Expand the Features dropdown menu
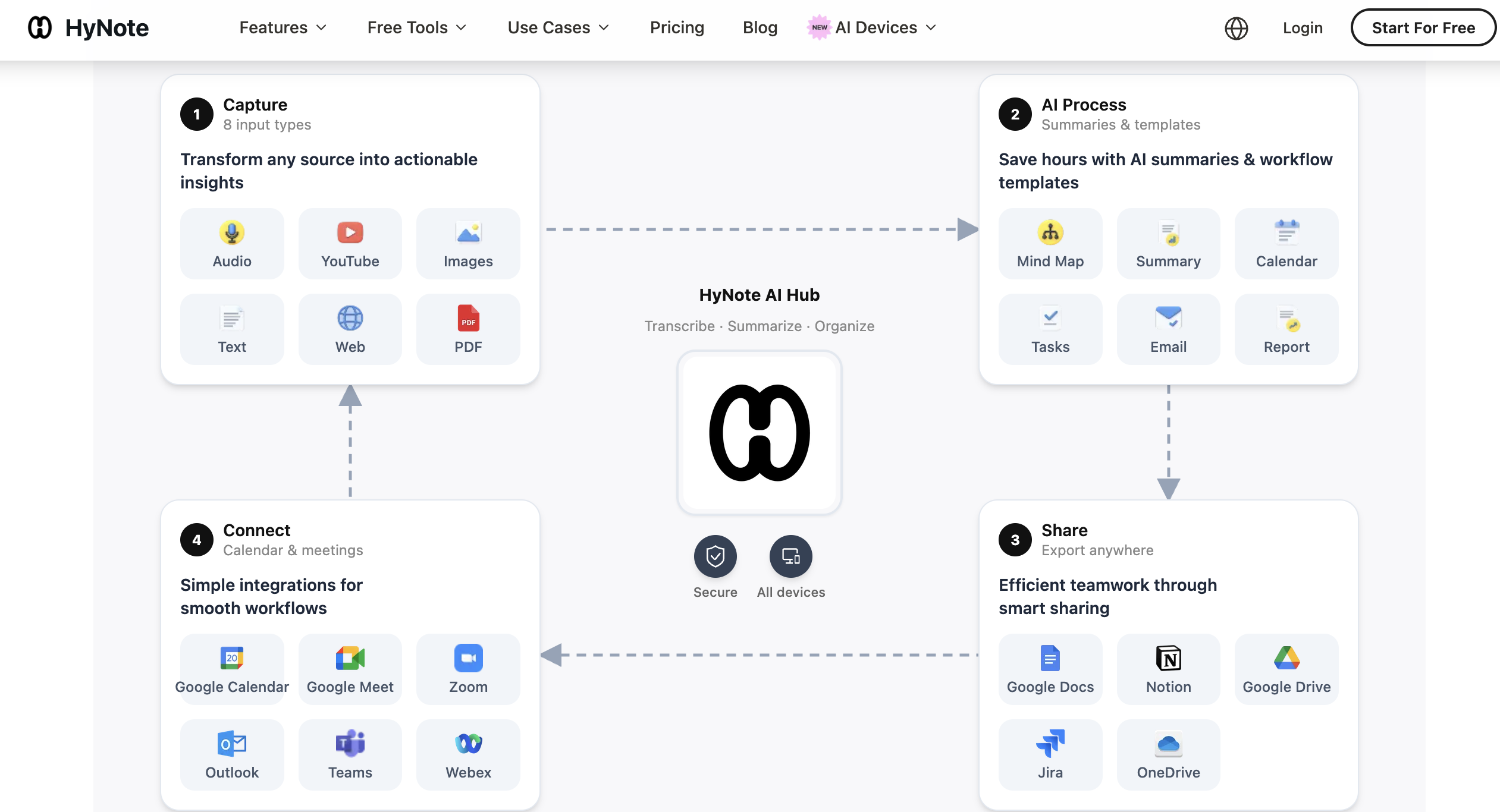1500x812 pixels. 283,28
